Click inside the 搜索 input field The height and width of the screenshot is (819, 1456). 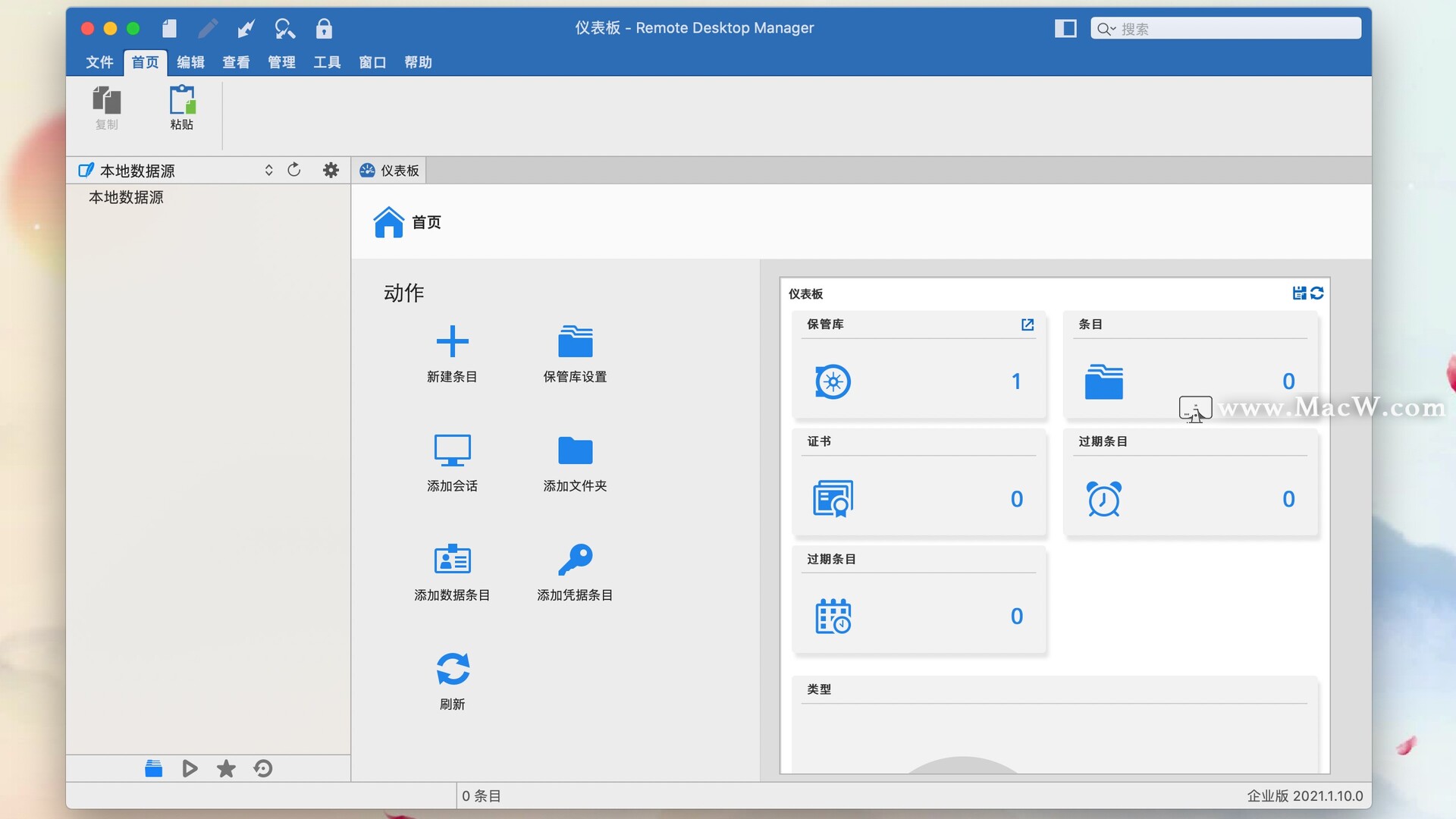pyautogui.click(x=1228, y=28)
